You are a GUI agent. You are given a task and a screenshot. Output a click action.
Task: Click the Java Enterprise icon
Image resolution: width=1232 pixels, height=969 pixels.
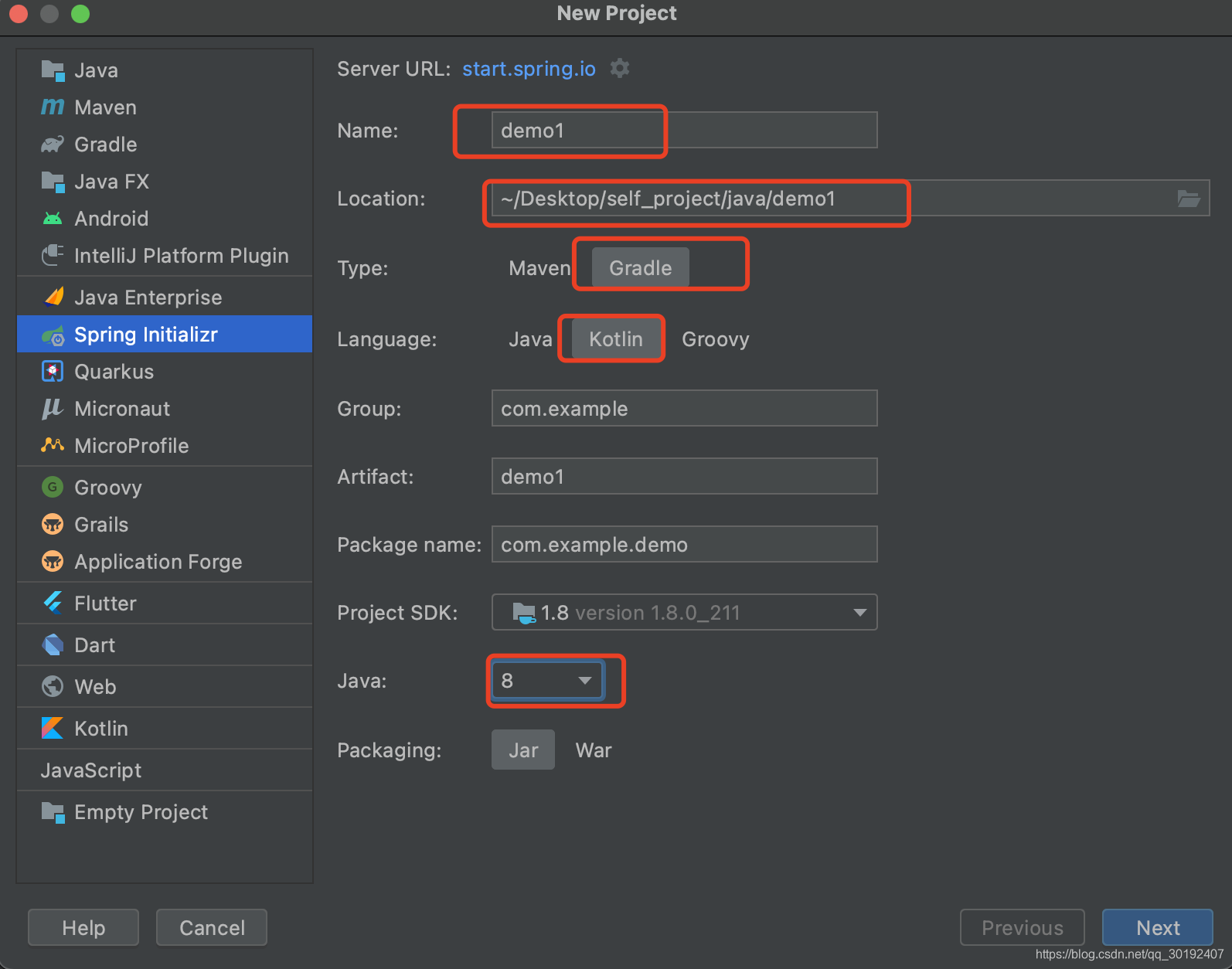click(x=53, y=297)
